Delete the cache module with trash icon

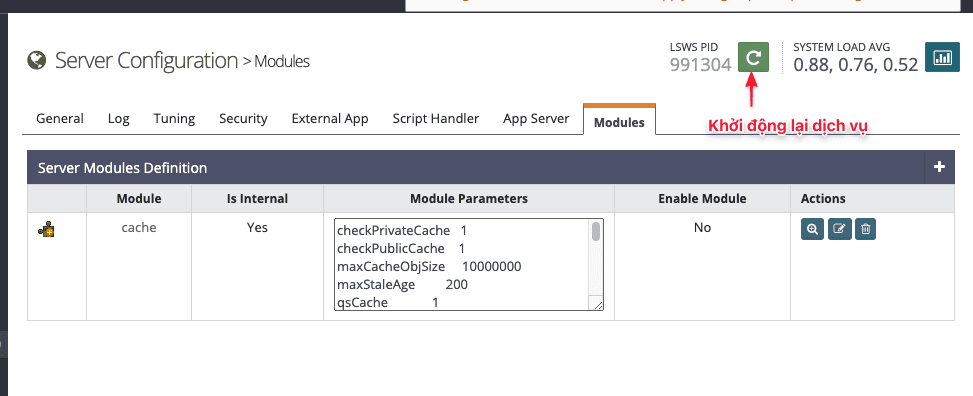pos(866,229)
